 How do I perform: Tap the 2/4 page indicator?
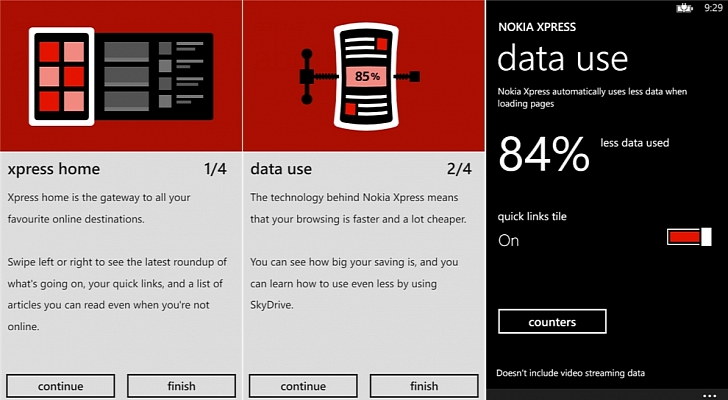[459, 169]
